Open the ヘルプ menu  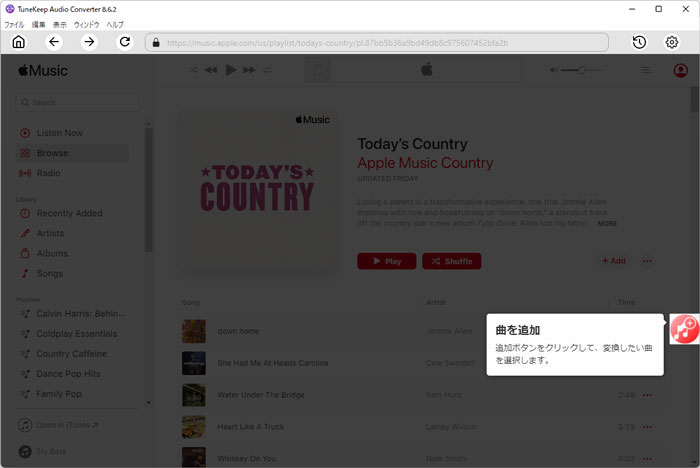coord(115,25)
